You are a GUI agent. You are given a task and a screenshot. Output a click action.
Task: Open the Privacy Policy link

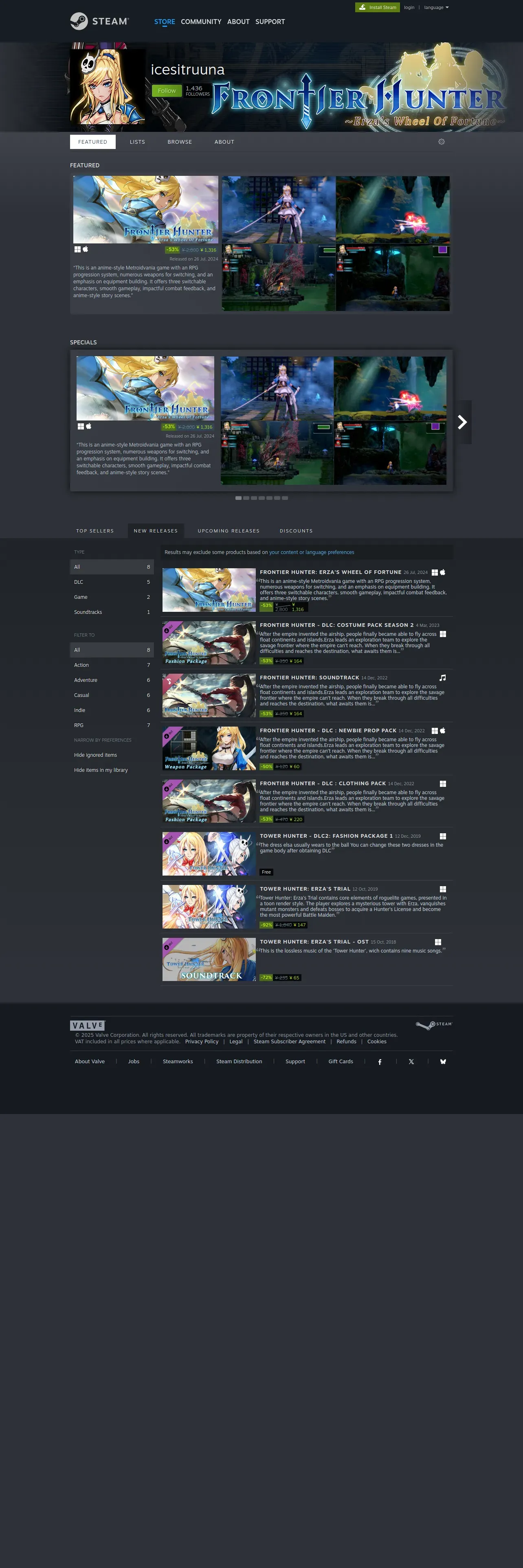click(202, 1042)
